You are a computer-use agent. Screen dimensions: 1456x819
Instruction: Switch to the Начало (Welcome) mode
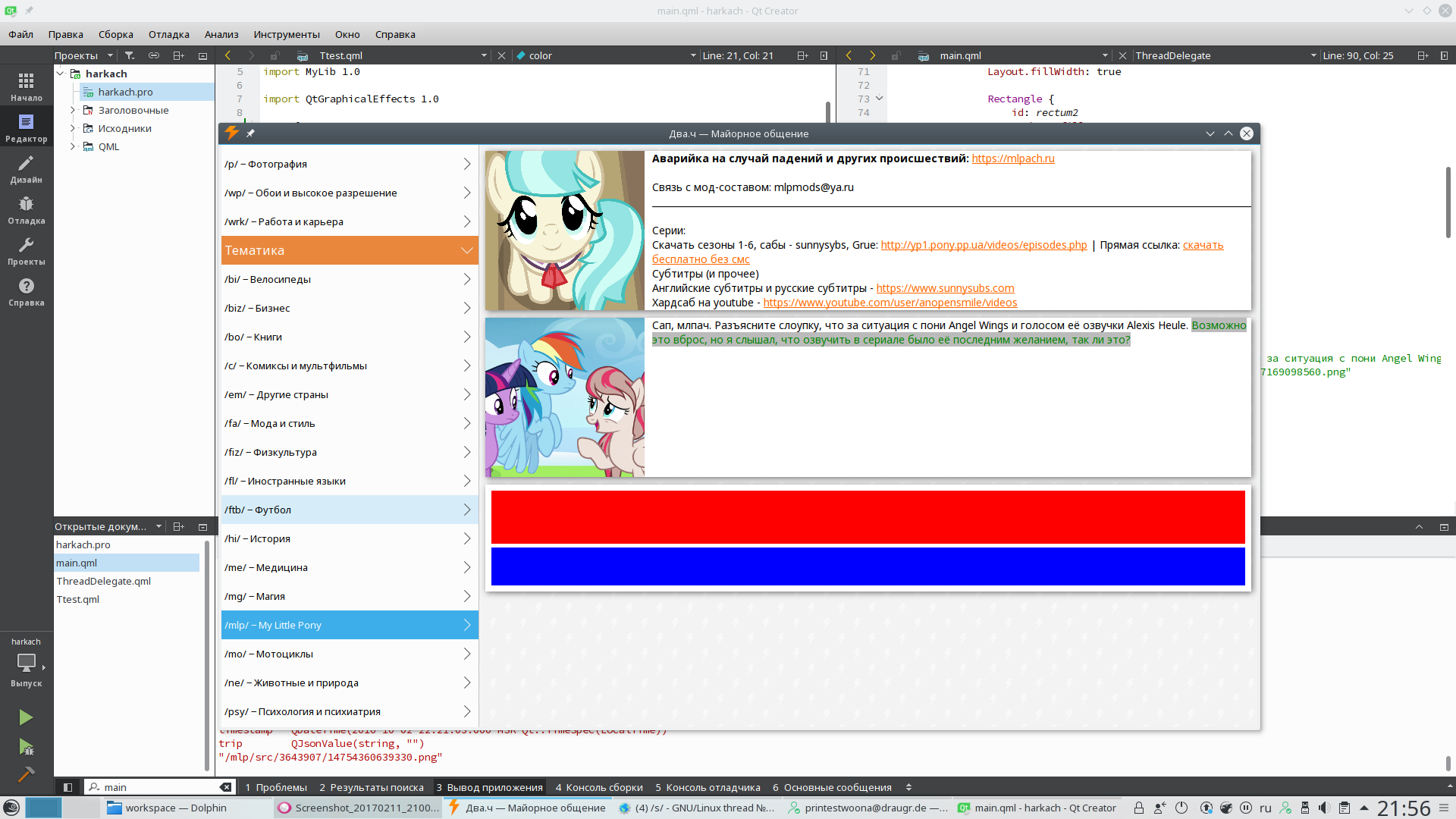pos(26,86)
